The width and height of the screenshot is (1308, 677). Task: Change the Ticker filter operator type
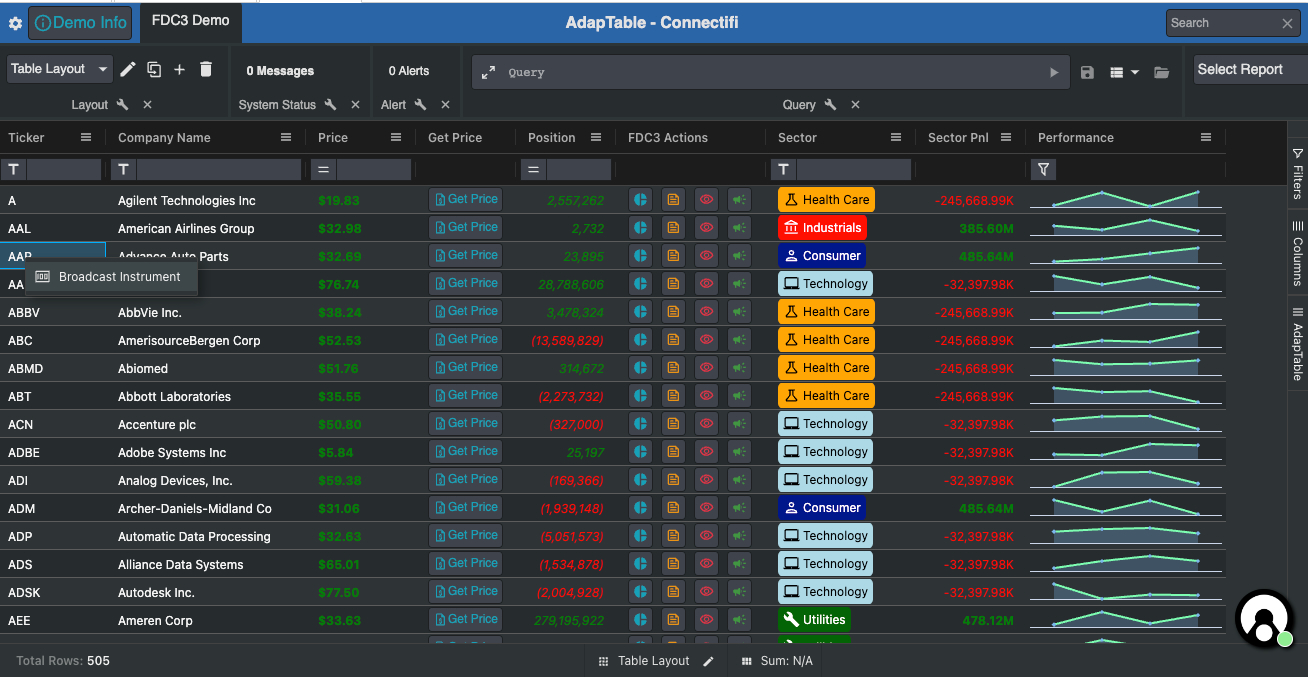coord(14,170)
